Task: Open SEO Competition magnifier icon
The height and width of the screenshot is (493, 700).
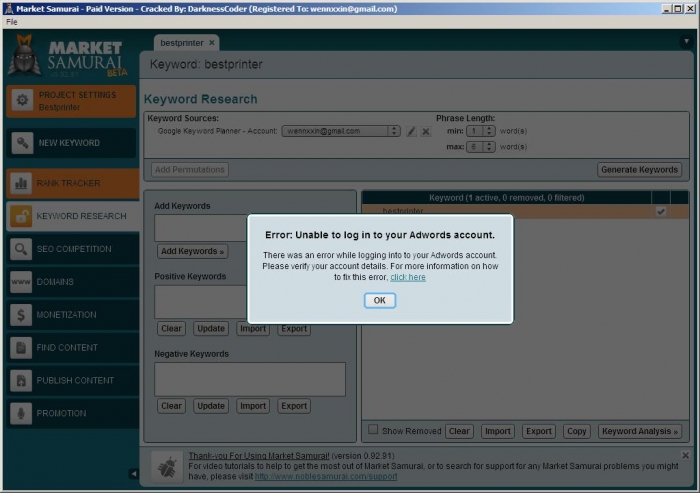Action: click(21, 249)
